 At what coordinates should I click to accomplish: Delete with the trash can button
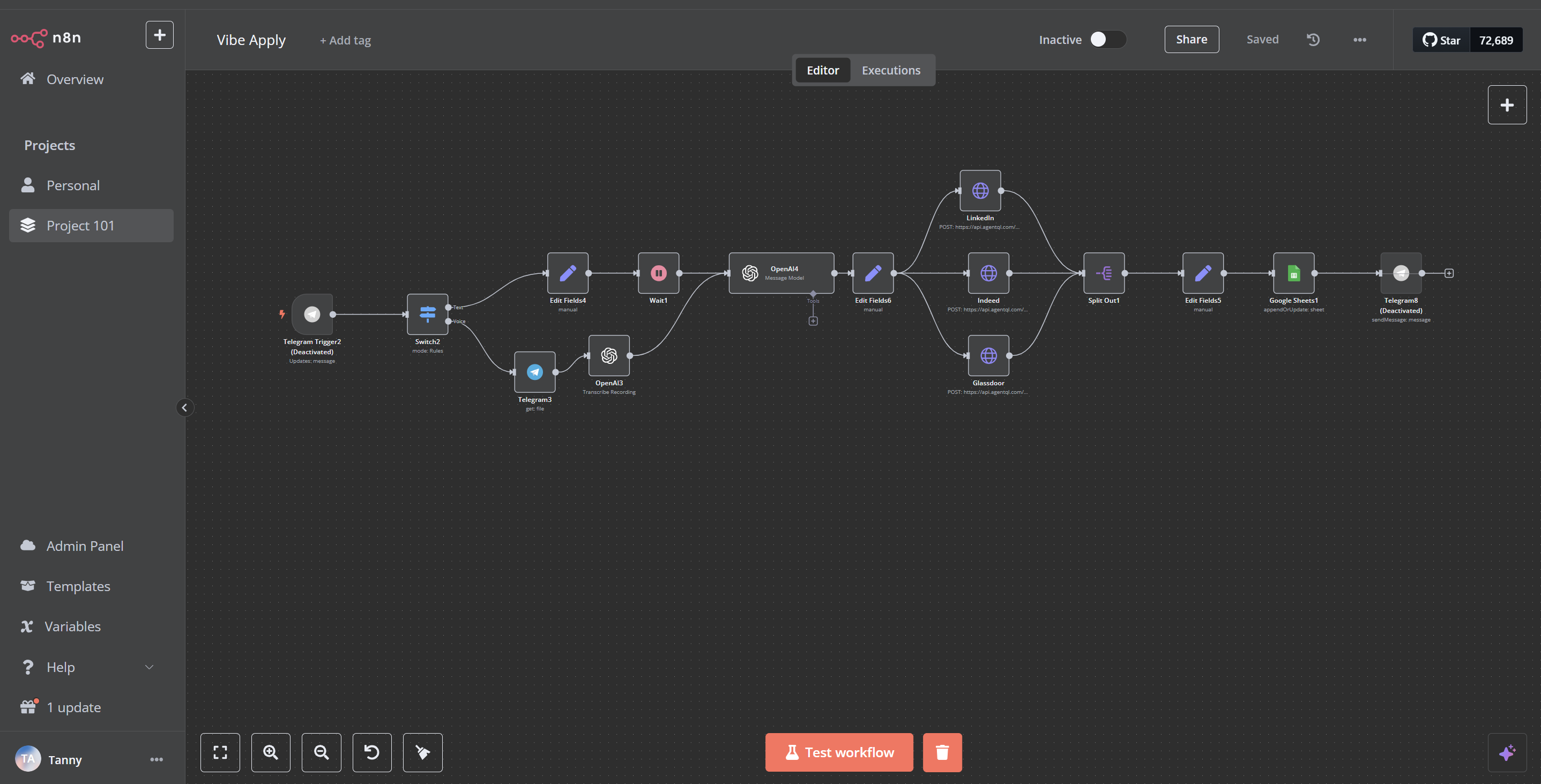(942, 752)
